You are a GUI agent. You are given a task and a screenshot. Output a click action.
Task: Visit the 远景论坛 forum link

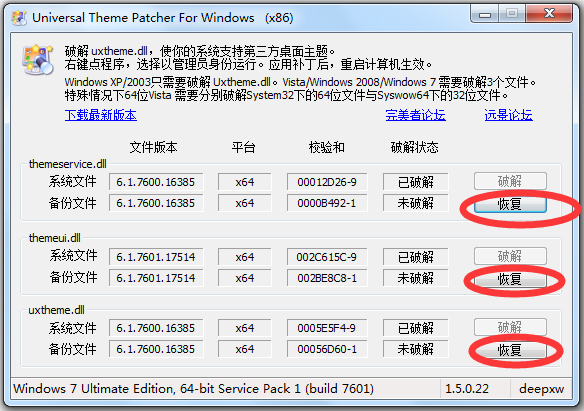(508, 115)
